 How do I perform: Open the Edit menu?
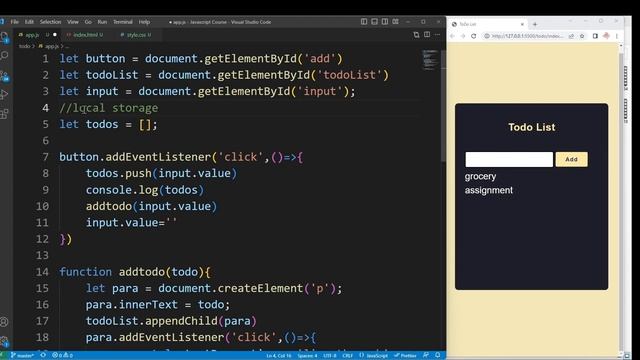point(29,22)
